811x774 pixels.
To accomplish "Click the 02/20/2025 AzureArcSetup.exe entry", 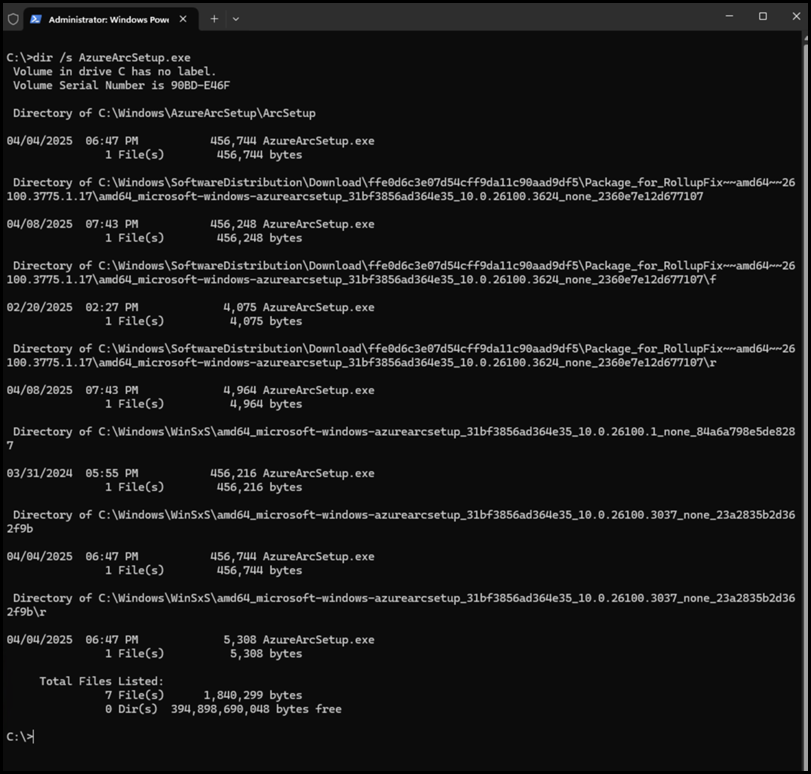I will coord(190,307).
